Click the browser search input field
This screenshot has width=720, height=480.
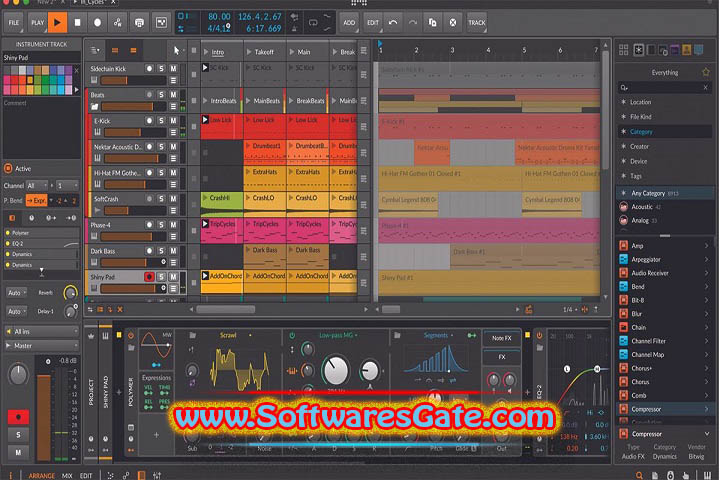point(664,87)
